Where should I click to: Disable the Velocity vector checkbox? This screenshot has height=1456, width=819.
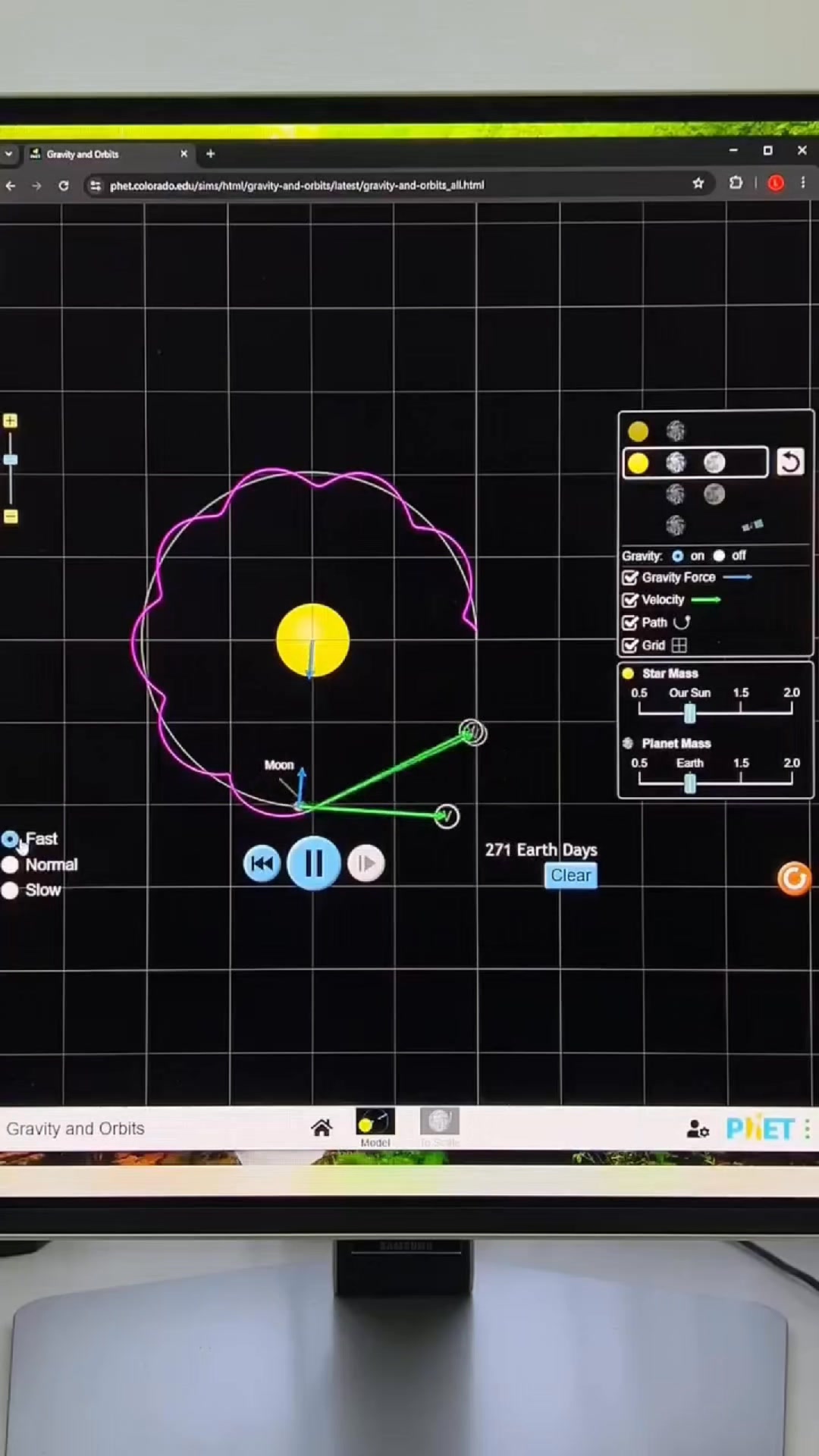click(630, 600)
